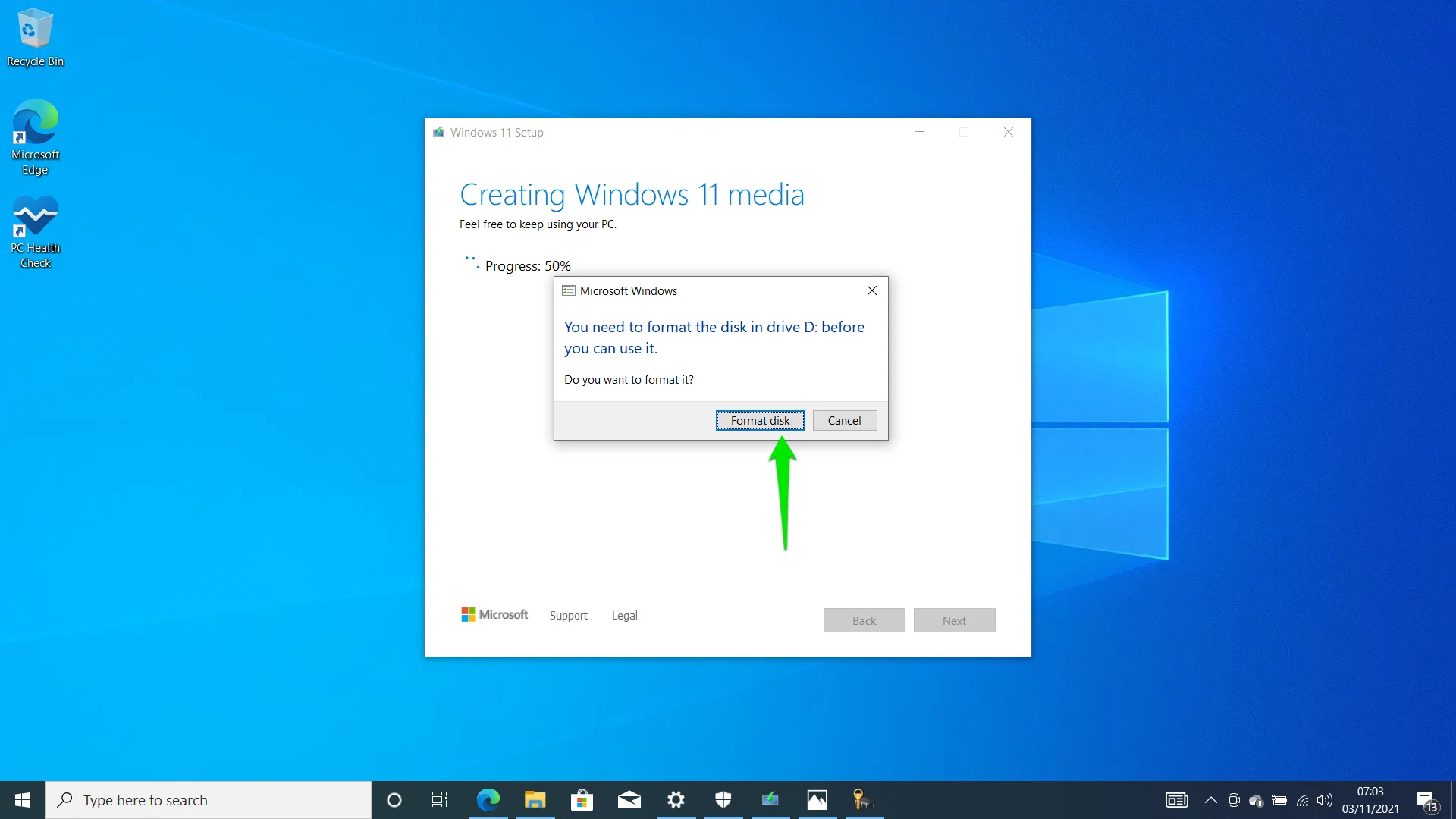The height and width of the screenshot is (819, 1456).
Task: Click the Windows 11 Setup minimize button
Action: 920,131
